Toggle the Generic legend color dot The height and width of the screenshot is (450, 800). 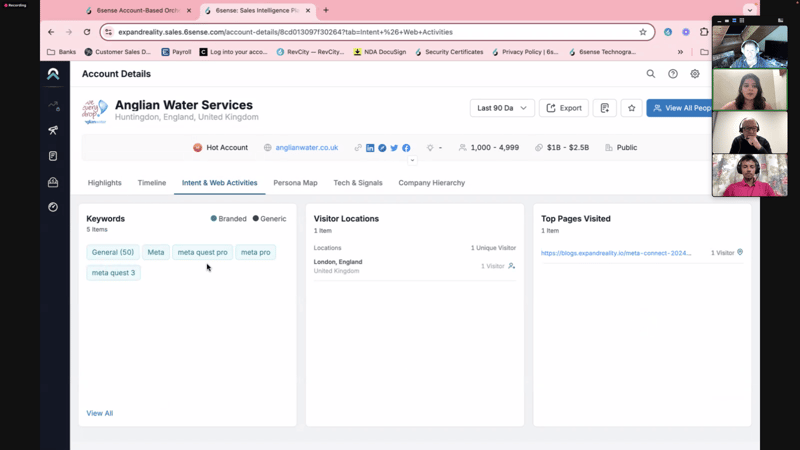pyautogui.click(x=256, y=218)
